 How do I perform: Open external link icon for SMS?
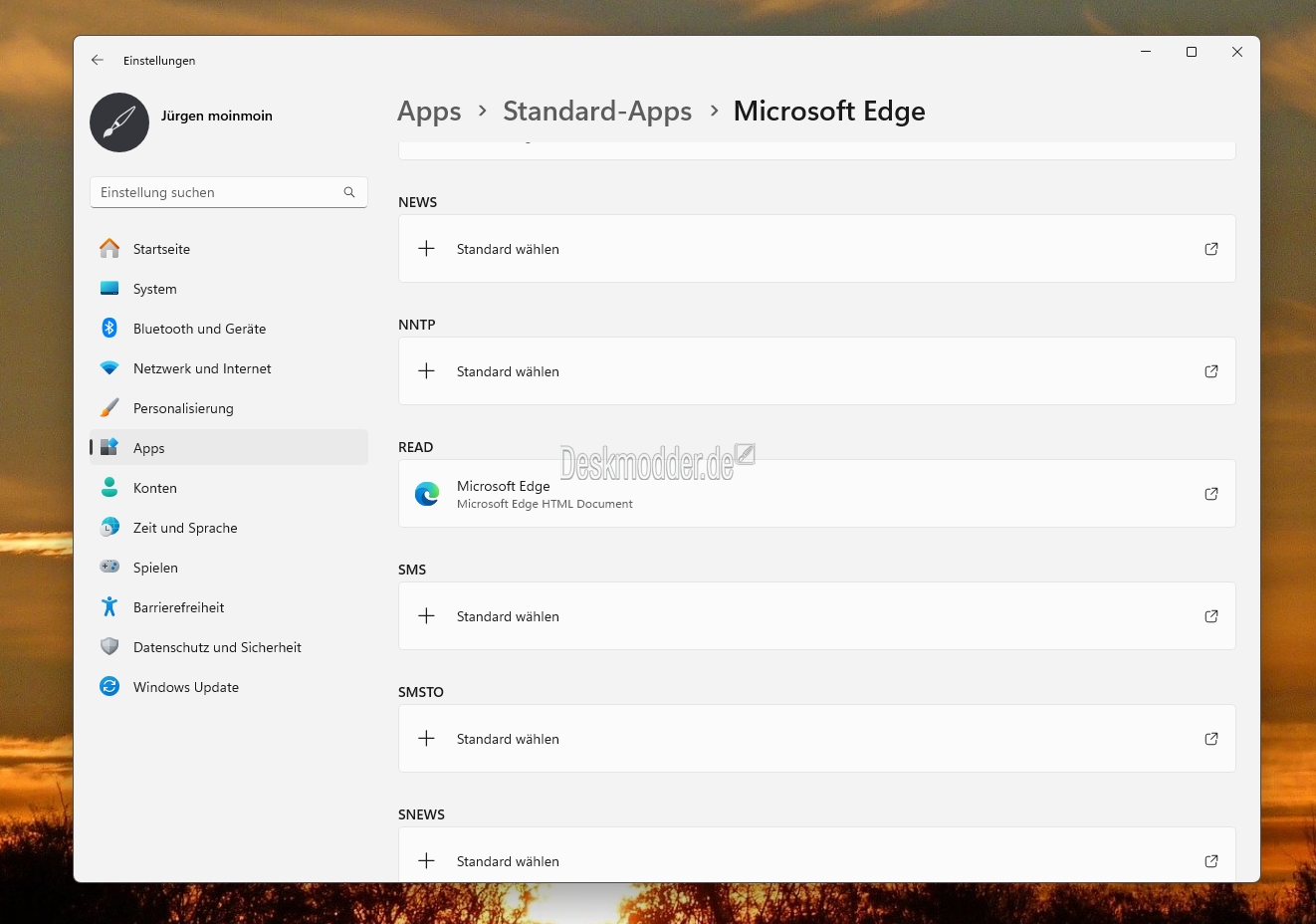[x=1211, y=616]
